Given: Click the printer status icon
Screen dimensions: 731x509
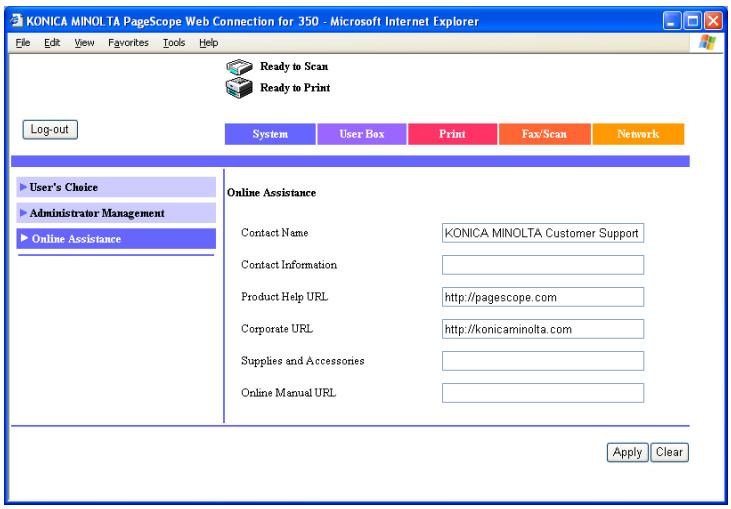Looking at the screenshot, I should 239,88.
